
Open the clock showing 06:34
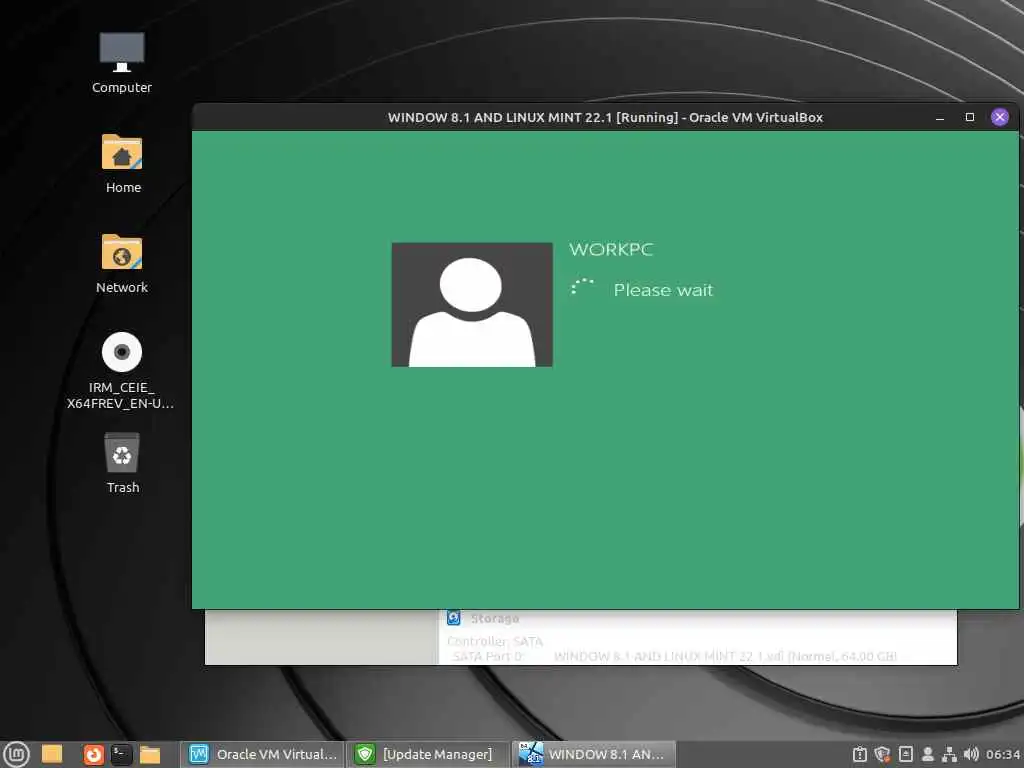pos(1003,754)
